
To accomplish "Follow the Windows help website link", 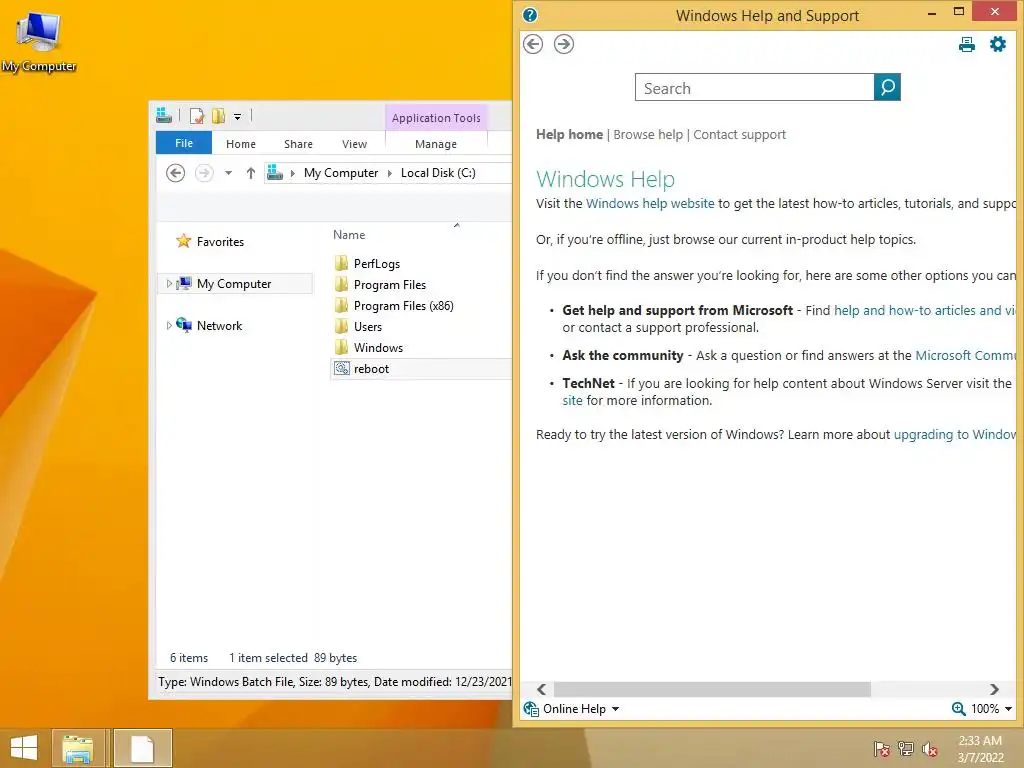I will pyautogui.click(x=650, y=203).
